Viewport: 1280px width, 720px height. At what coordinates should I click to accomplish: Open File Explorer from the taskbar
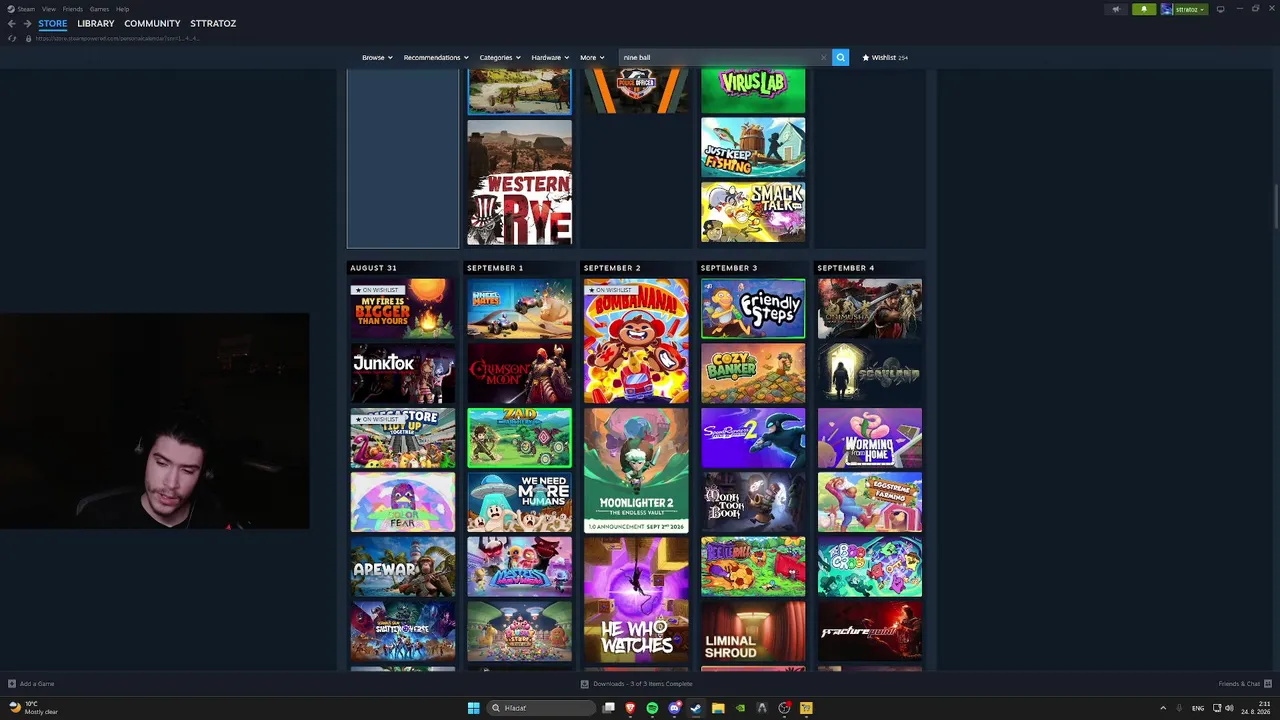[718, 708]
